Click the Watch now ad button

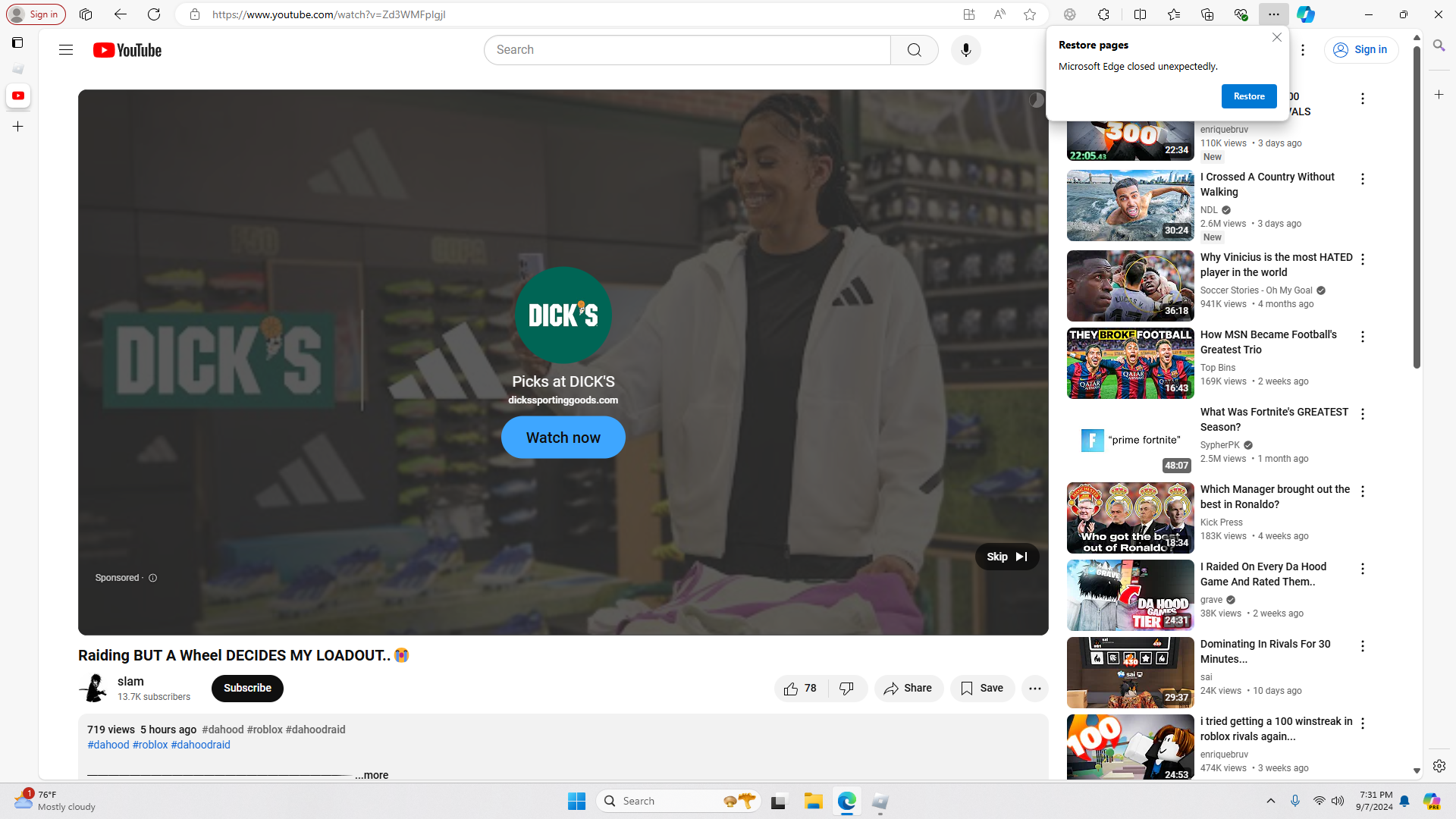pos(563,438)
